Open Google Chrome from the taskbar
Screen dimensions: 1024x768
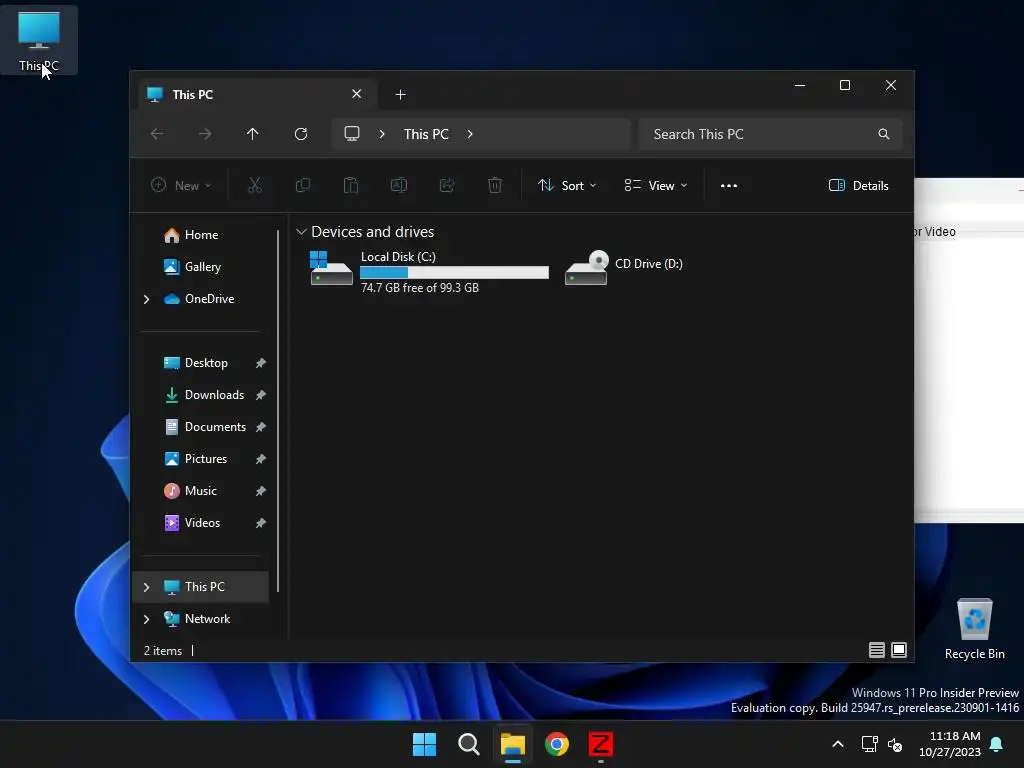coord(556,744)
